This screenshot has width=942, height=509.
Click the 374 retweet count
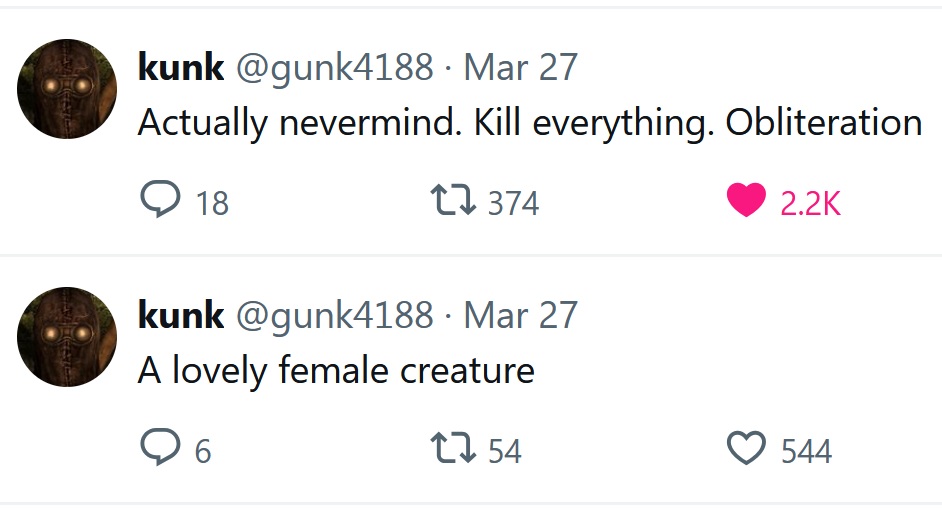pyautogui.click(x=513, y=204)
